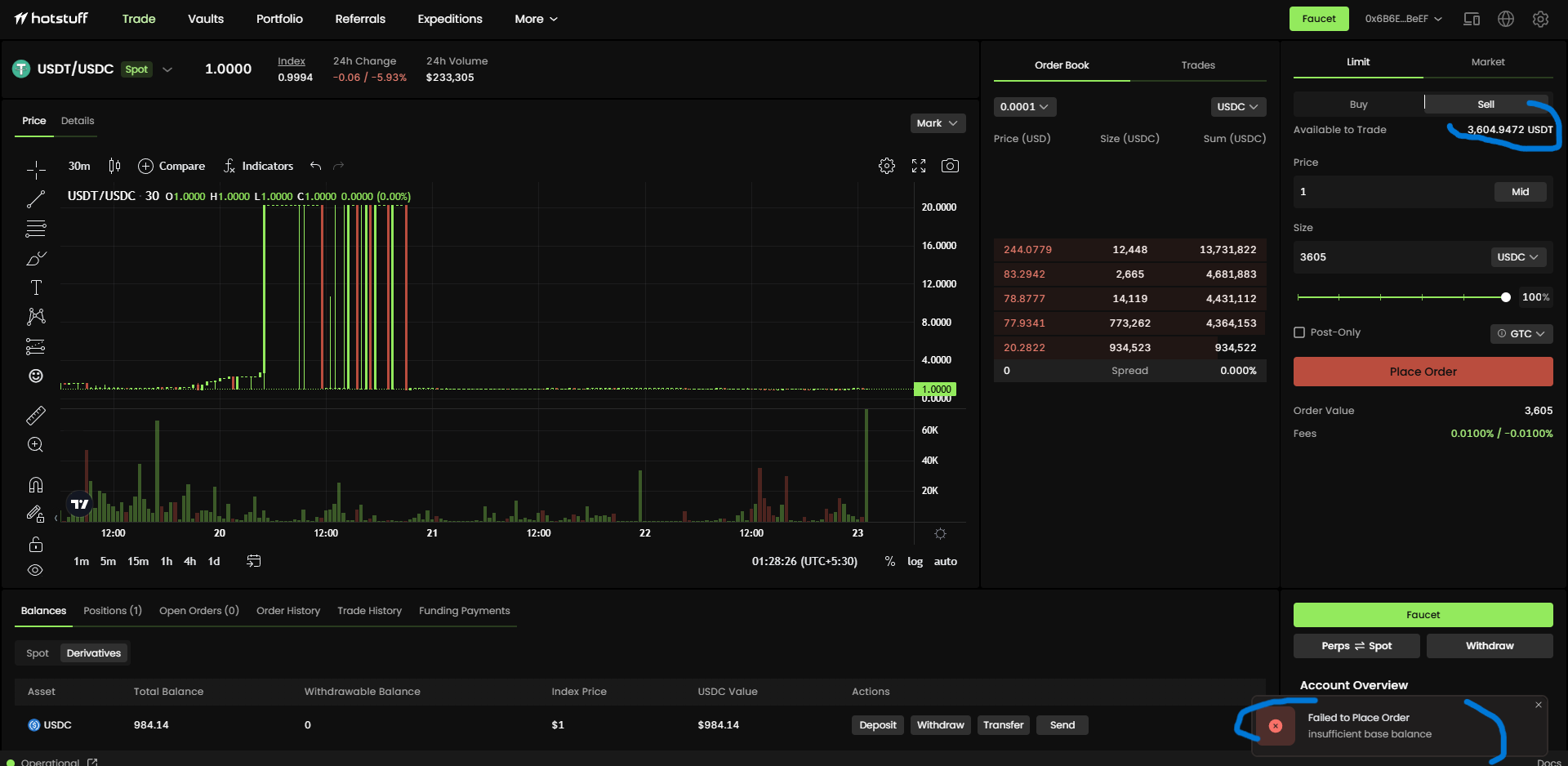Select the trend line drawing tool
Image resolution: width=1568 pixels, height=766 pixels.
[x=36, y=199]
